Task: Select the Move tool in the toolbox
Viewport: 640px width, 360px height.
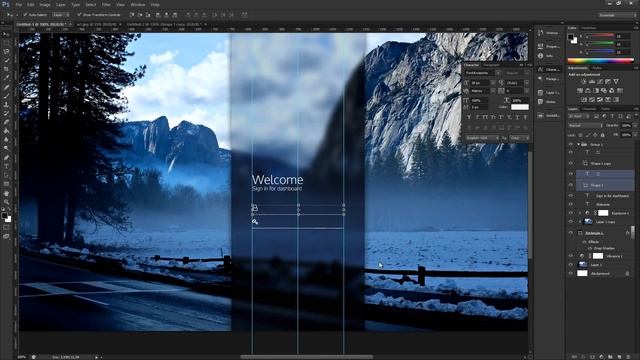Action: (6, 34)
